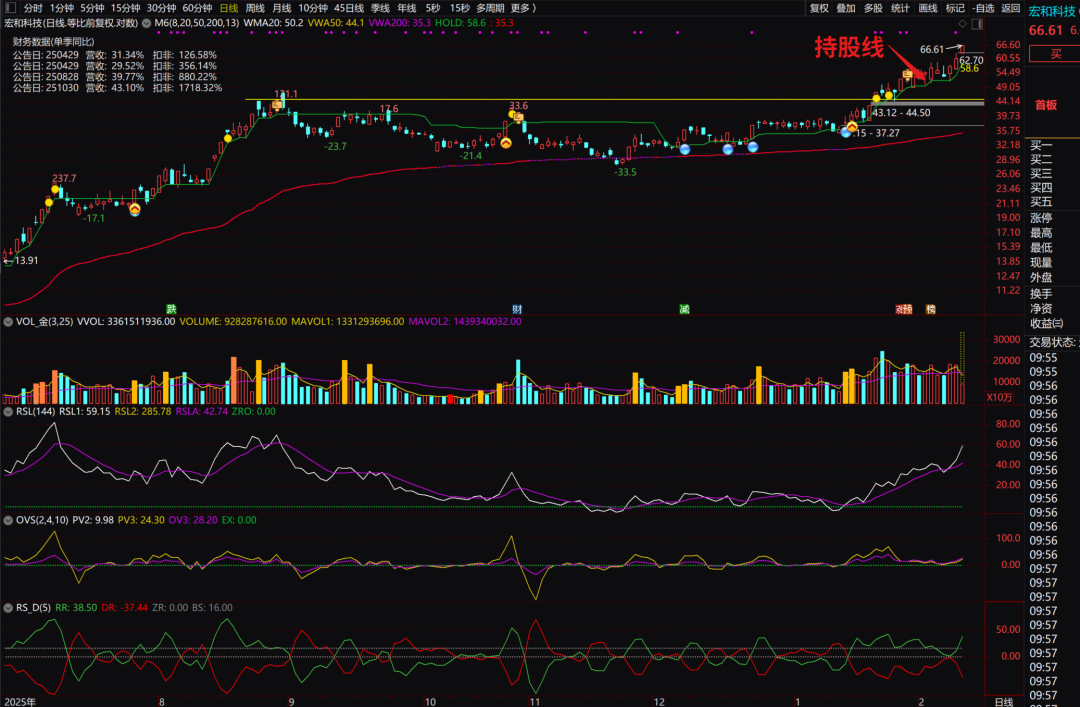Click the yellow signal dot beside 237.7 label
The width and height of the screenshot is (1080, 707).
pos(55,189)
